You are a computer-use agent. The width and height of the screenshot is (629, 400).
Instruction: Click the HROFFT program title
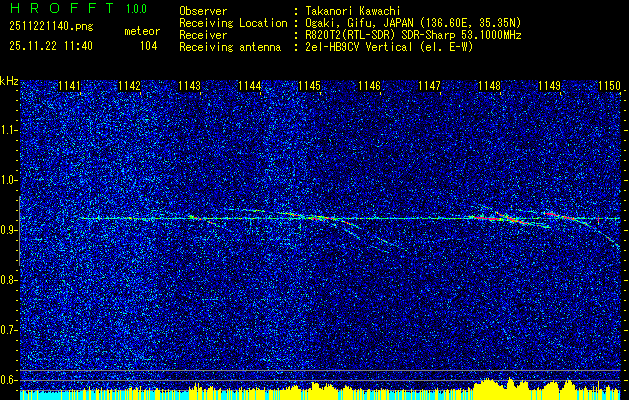(61, 8)
